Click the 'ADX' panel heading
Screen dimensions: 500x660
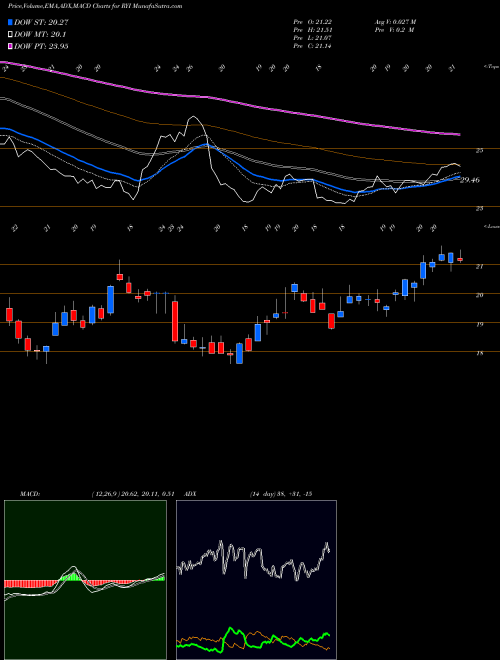tap(190, 494)
